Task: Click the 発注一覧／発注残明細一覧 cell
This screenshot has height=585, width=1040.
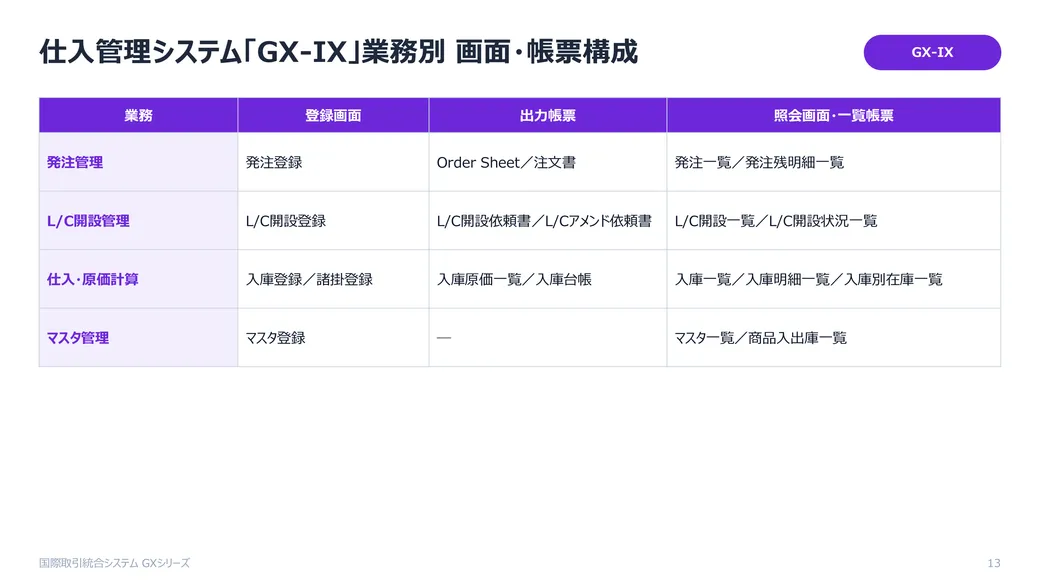Action: coord(834,162)
